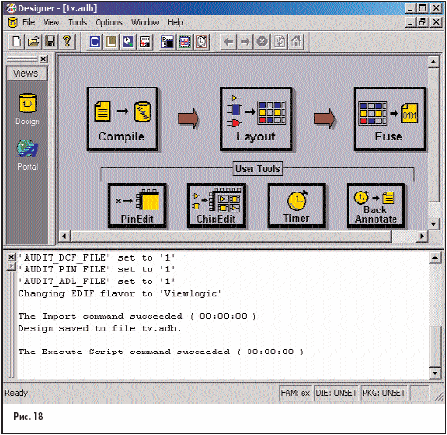
Task: Open the File menu
Action: (x=28, y=22)
